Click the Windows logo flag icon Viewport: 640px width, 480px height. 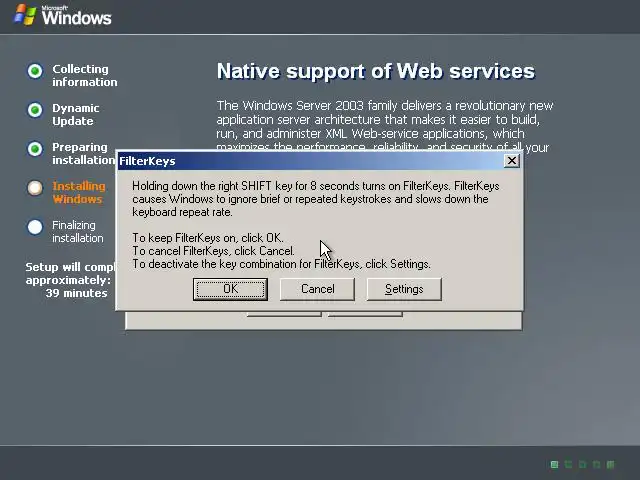click(25, 15)
